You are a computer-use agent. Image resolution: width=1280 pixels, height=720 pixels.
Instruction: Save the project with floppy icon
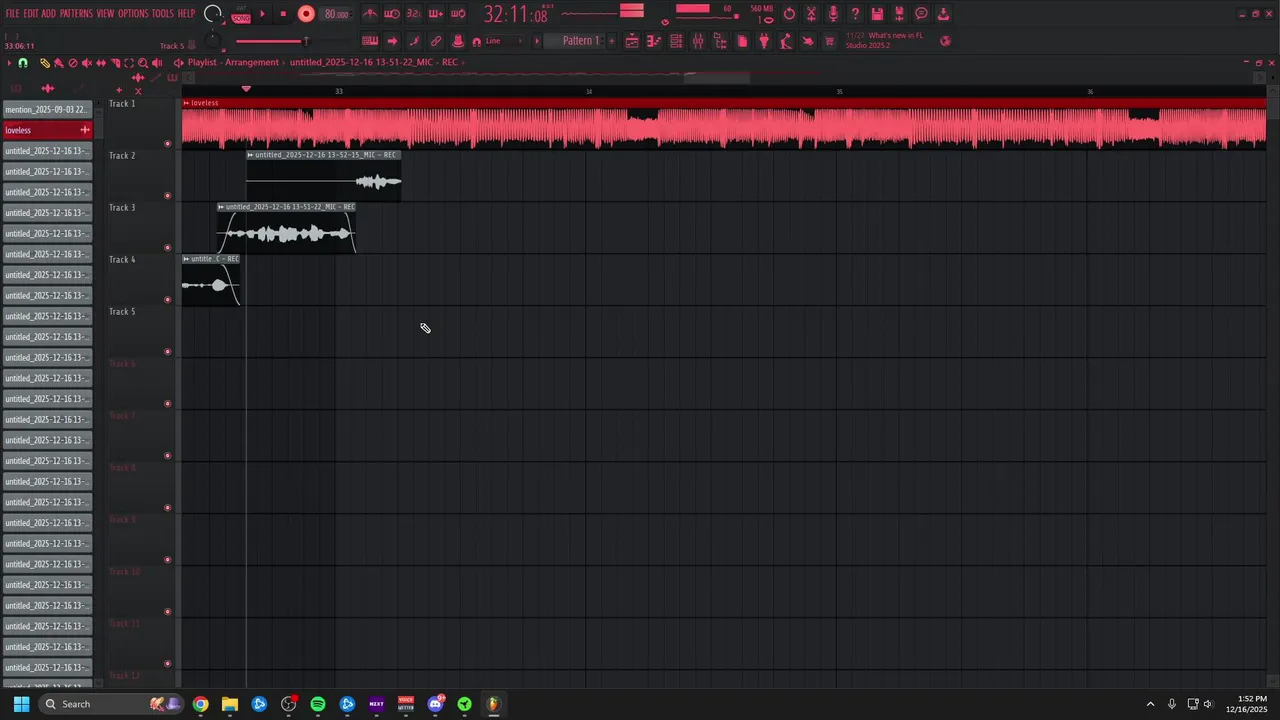[876, 14]
